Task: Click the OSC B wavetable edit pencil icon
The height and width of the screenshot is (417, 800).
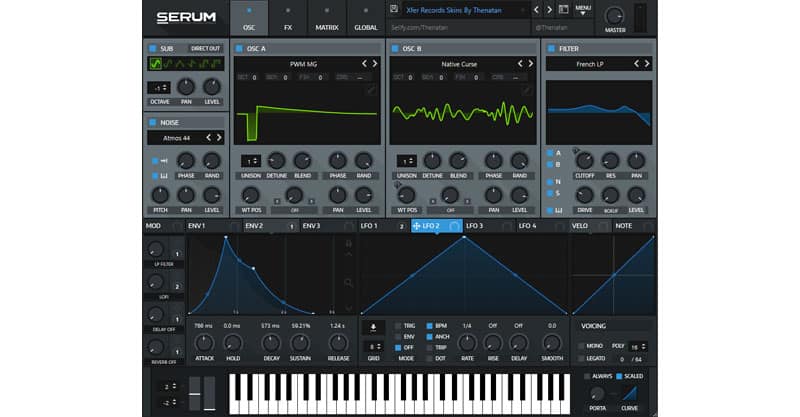Action: 527,90
